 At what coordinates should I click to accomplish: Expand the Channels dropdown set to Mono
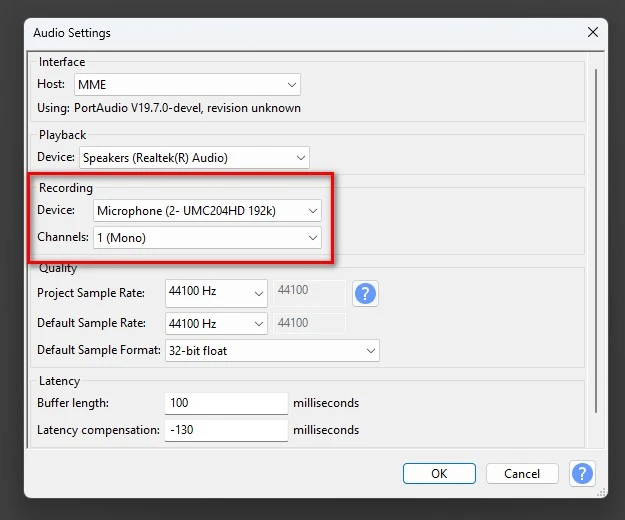(x=207, y=238)
